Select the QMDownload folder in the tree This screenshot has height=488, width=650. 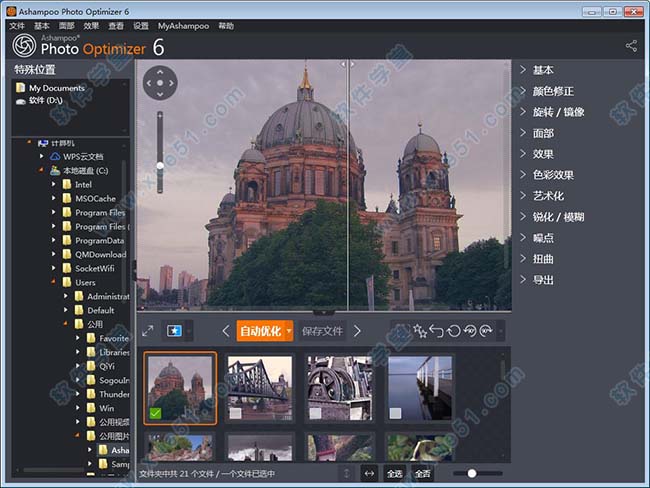[x=100, y=254]
